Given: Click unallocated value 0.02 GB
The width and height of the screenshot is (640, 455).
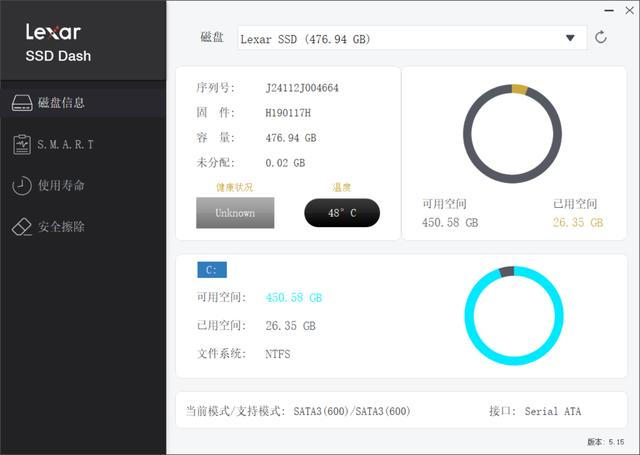Looking at the screenshot, I should click(x=285, y=163).
